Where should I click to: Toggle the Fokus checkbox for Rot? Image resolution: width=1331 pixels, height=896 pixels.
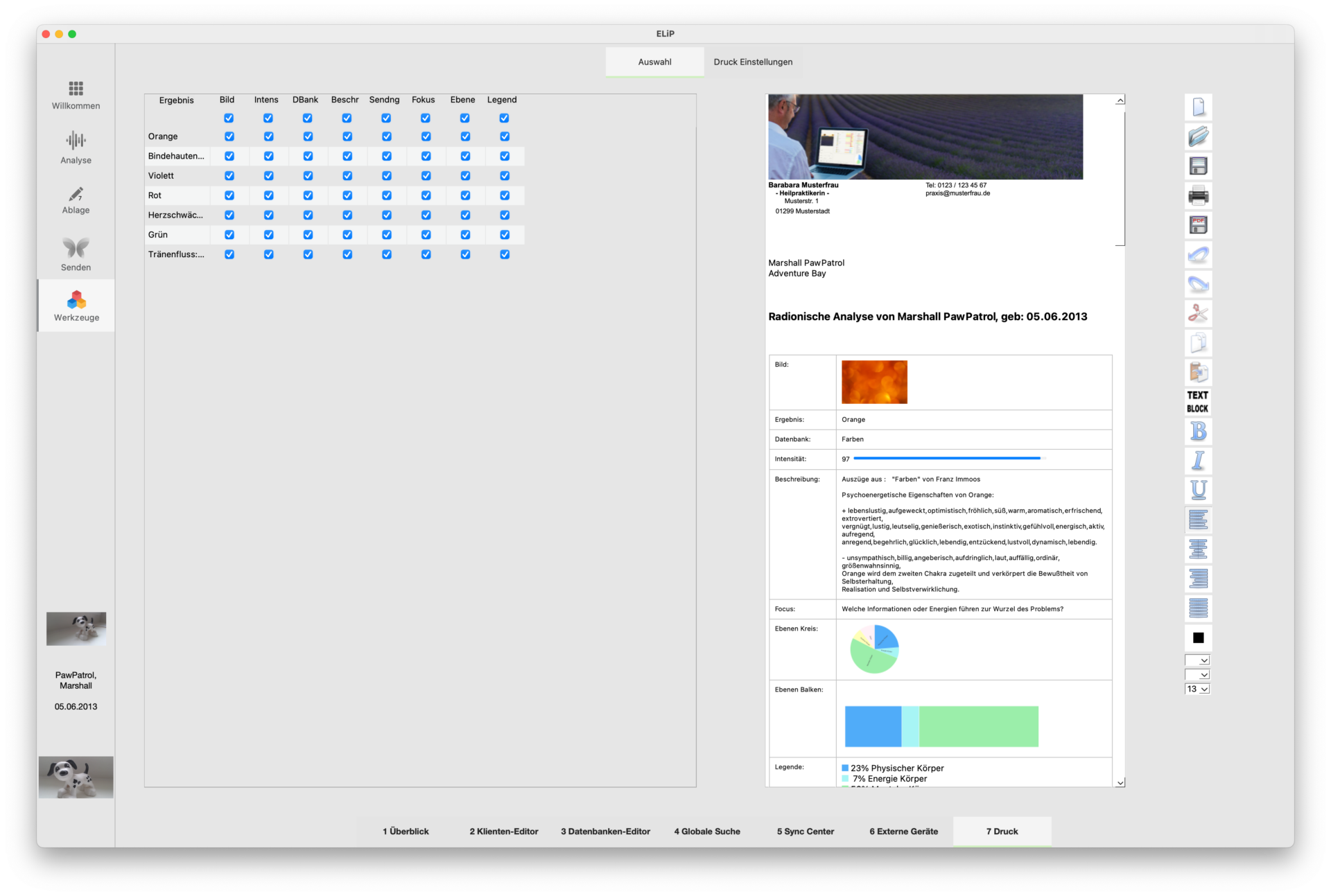pos(426,195)
